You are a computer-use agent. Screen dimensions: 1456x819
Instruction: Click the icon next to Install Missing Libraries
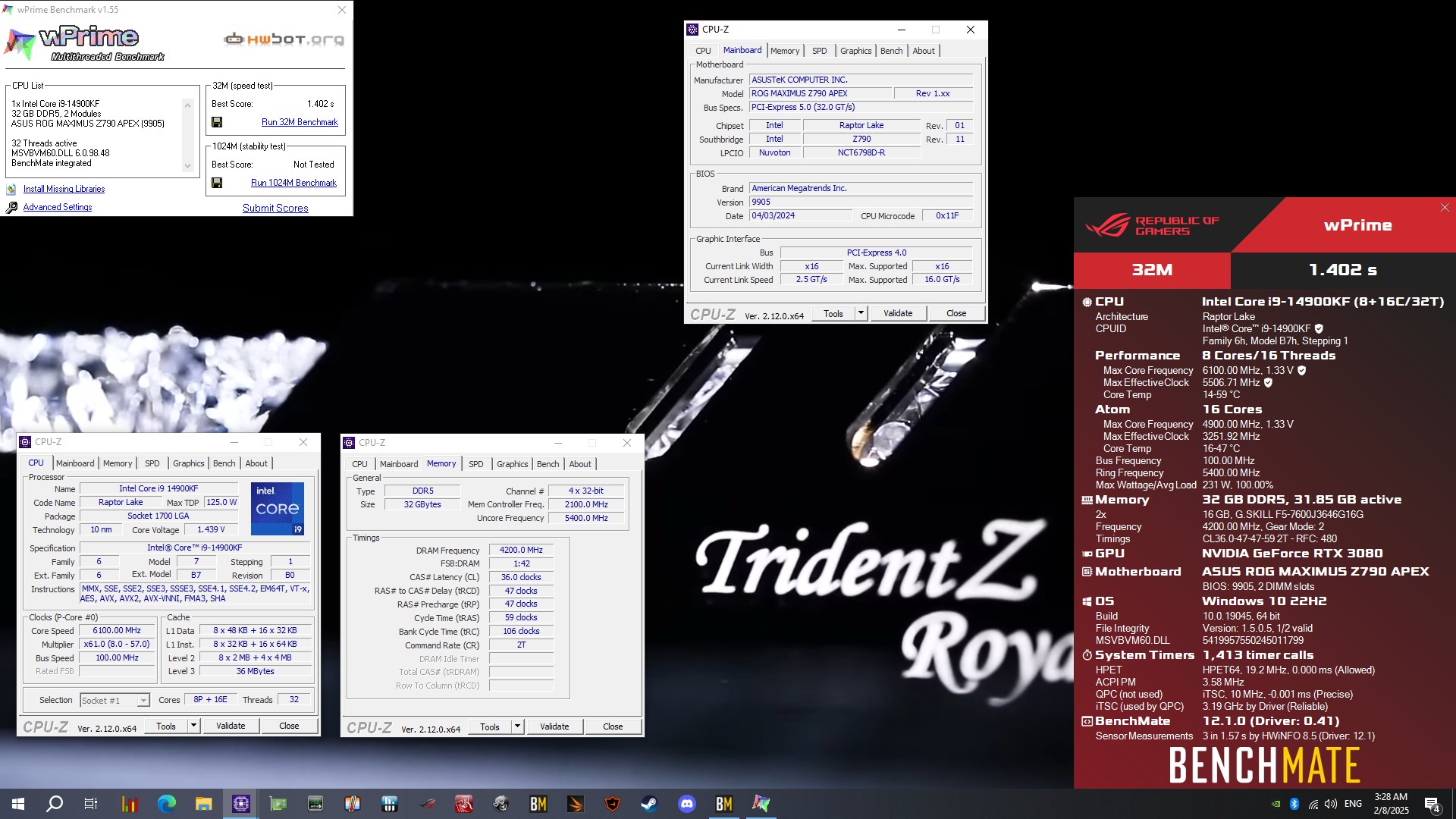point(11,189)
